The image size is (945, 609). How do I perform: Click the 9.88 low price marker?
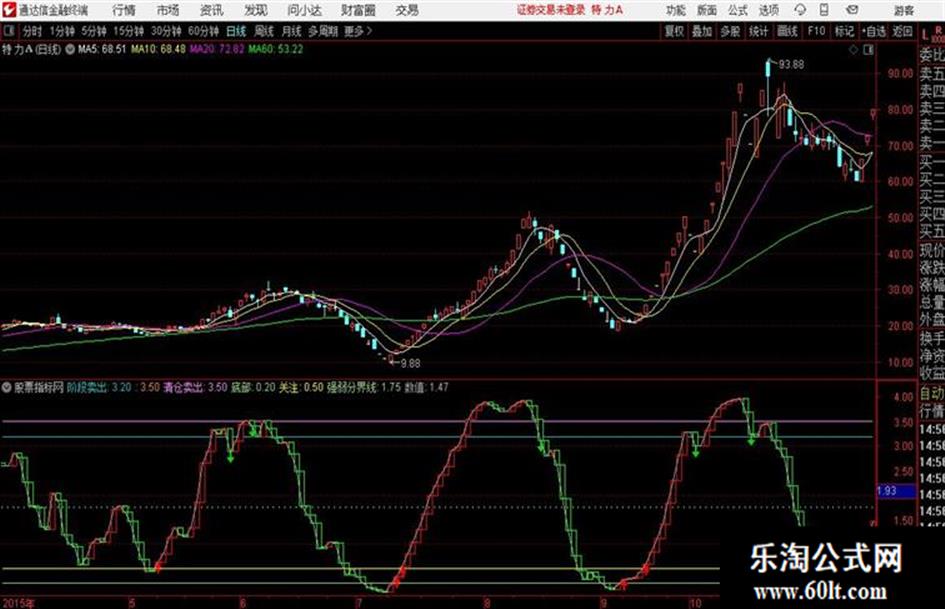point(410,363)
